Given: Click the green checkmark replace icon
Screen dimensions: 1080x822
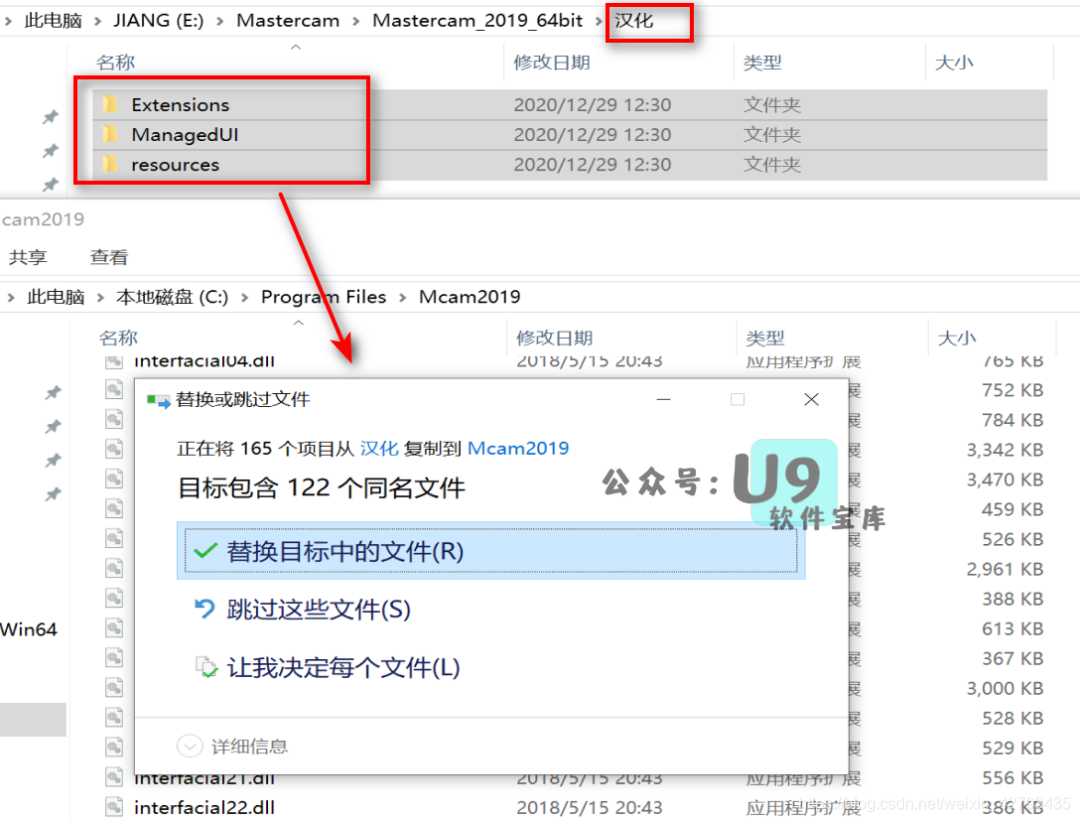Looking at the screenshot, I should (x=206, y=551).
